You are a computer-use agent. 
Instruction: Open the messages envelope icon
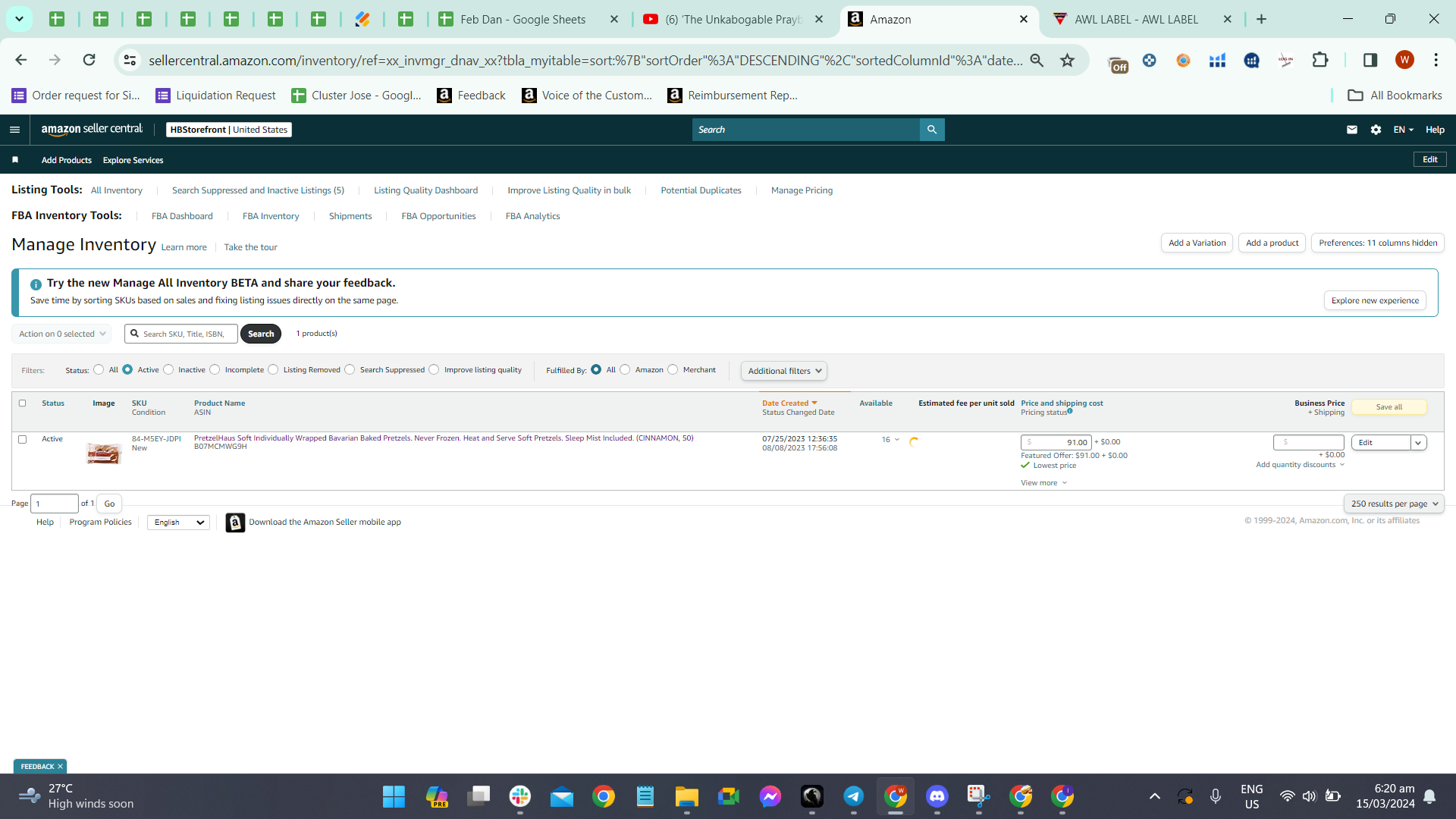tap(1352, 130)
